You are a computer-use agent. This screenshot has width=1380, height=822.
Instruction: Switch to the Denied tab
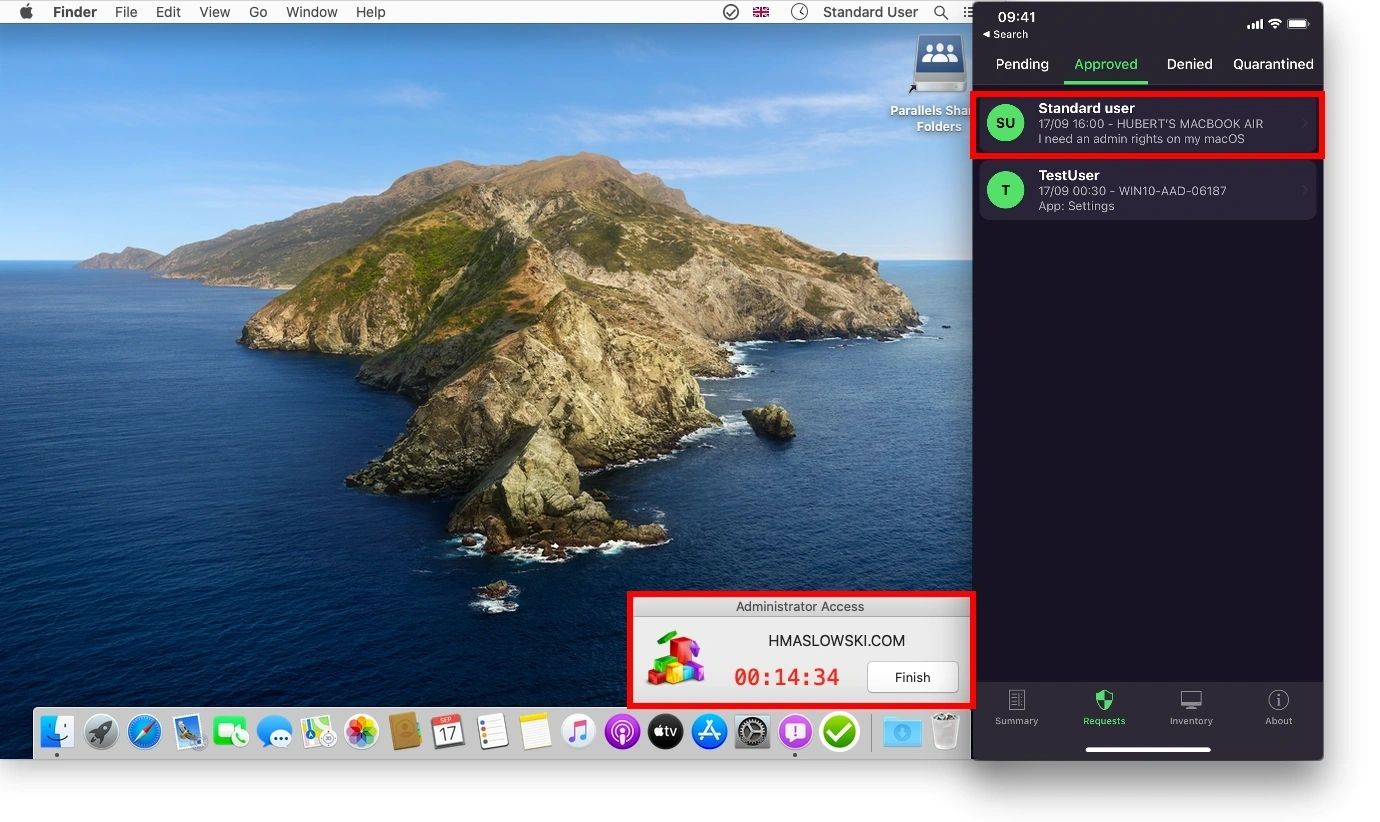click(x=1189, y=64)
